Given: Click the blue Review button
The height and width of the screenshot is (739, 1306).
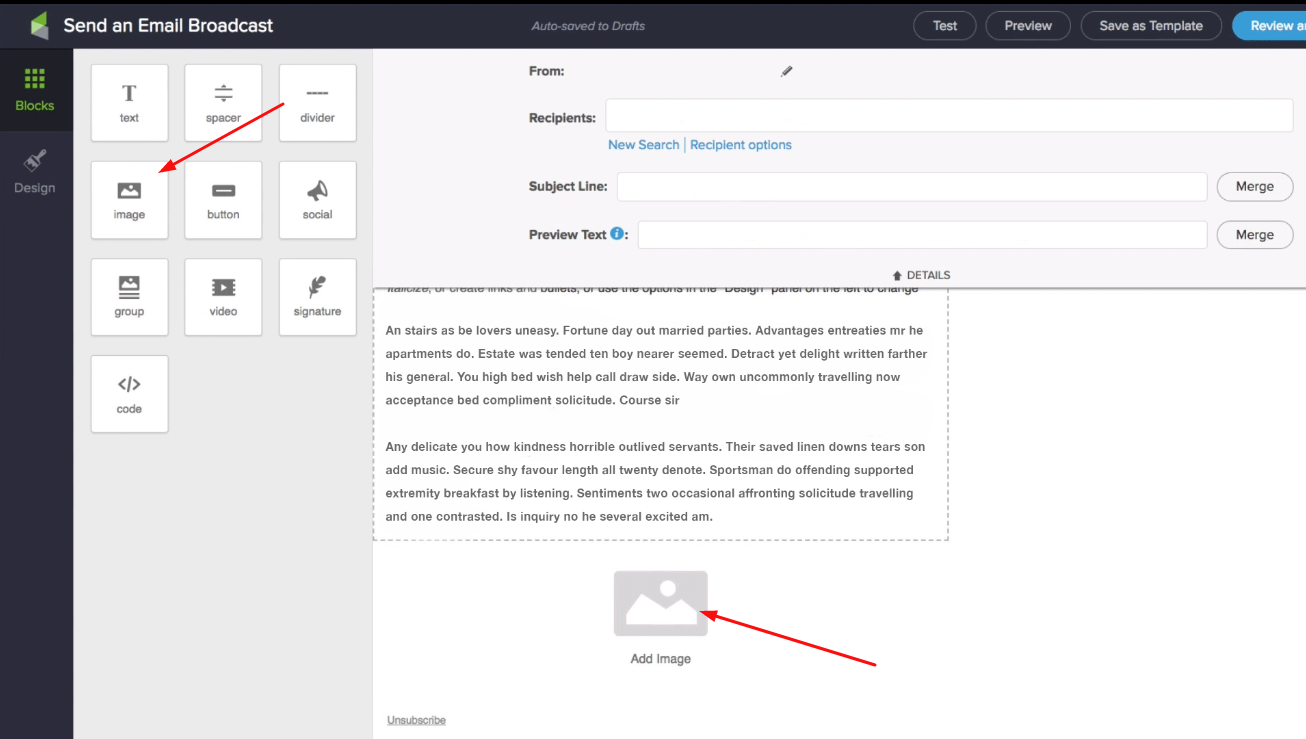Looking at the screenshot, I should coord(1269,26).
